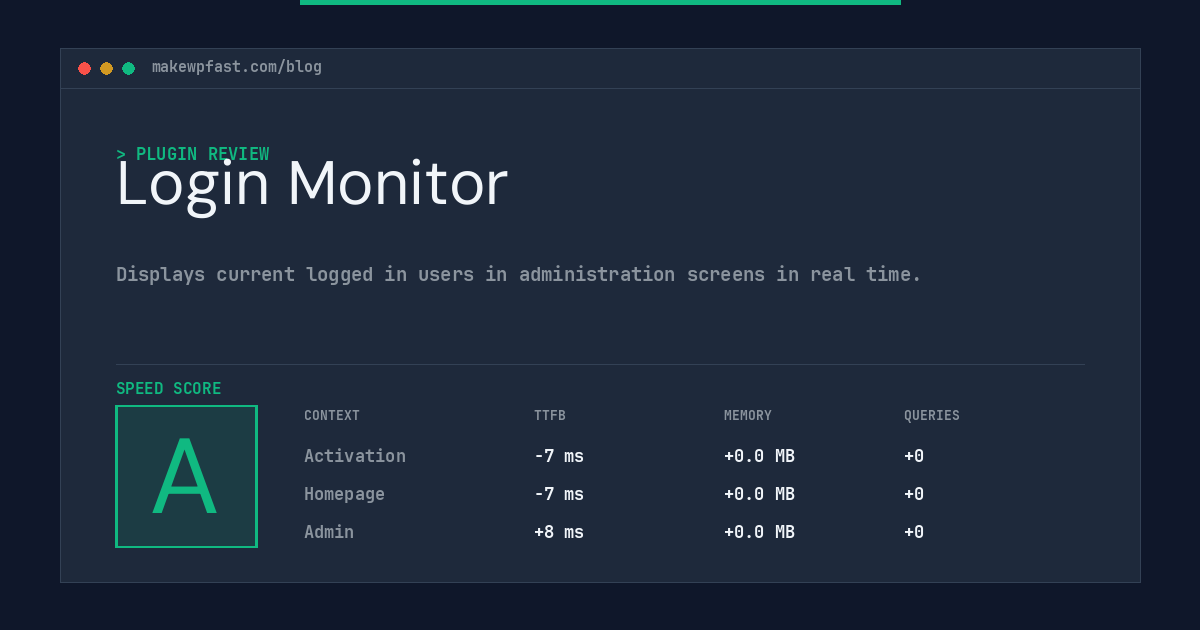Click the QUERIES column header
Image resolution: width=1200 pixels, height=630 pixels.
coord(932,416)
